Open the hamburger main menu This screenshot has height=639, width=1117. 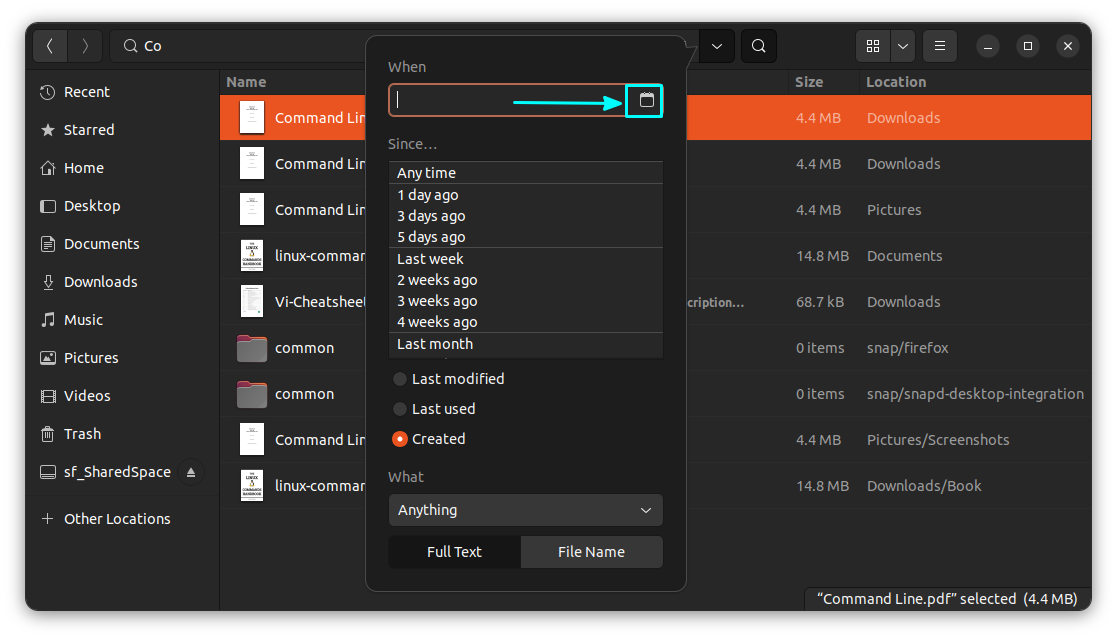pyautogui.click(x=939, y=46)
